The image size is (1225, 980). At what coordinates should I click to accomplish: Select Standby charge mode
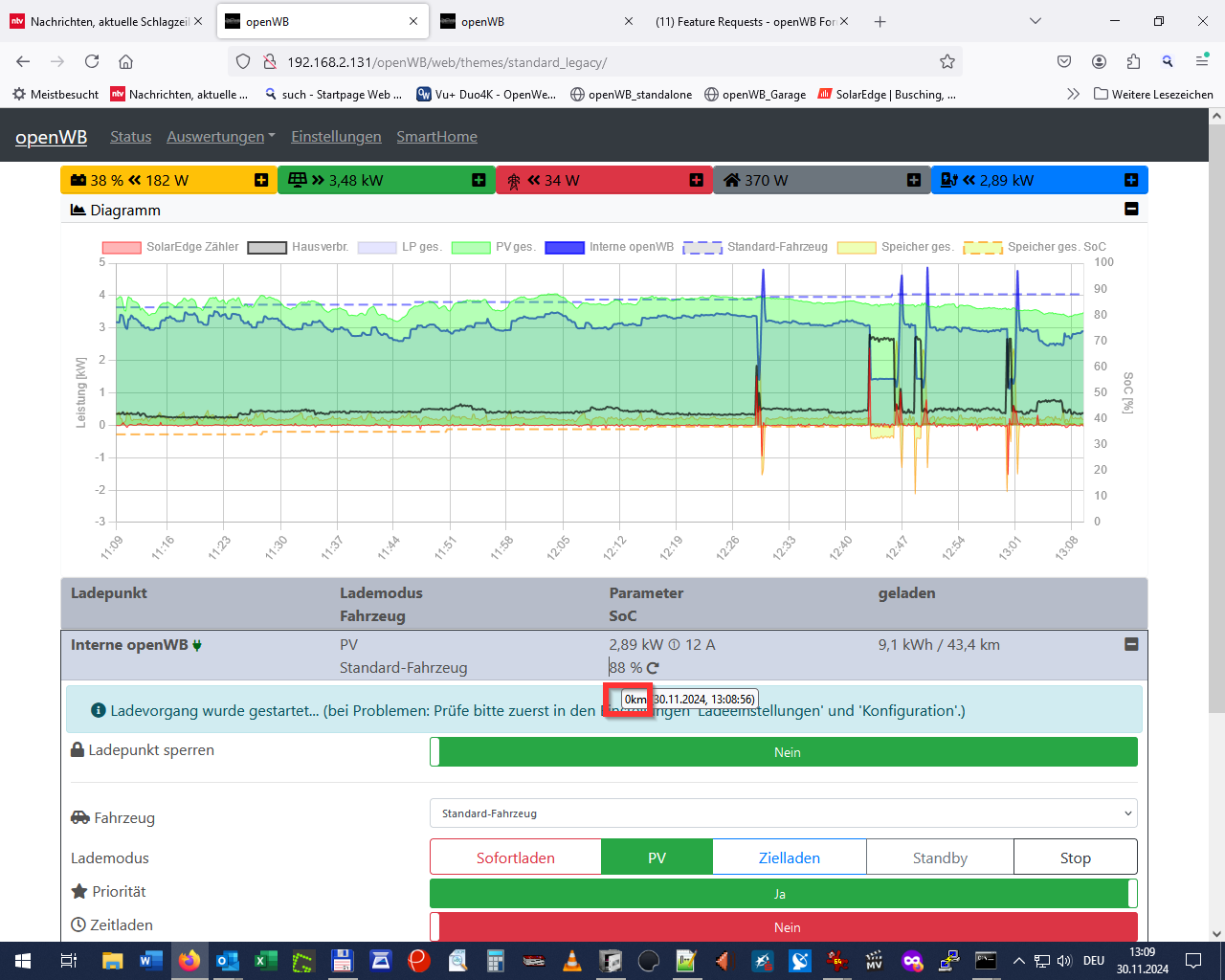pyautogui.click(x=940, y=857)
